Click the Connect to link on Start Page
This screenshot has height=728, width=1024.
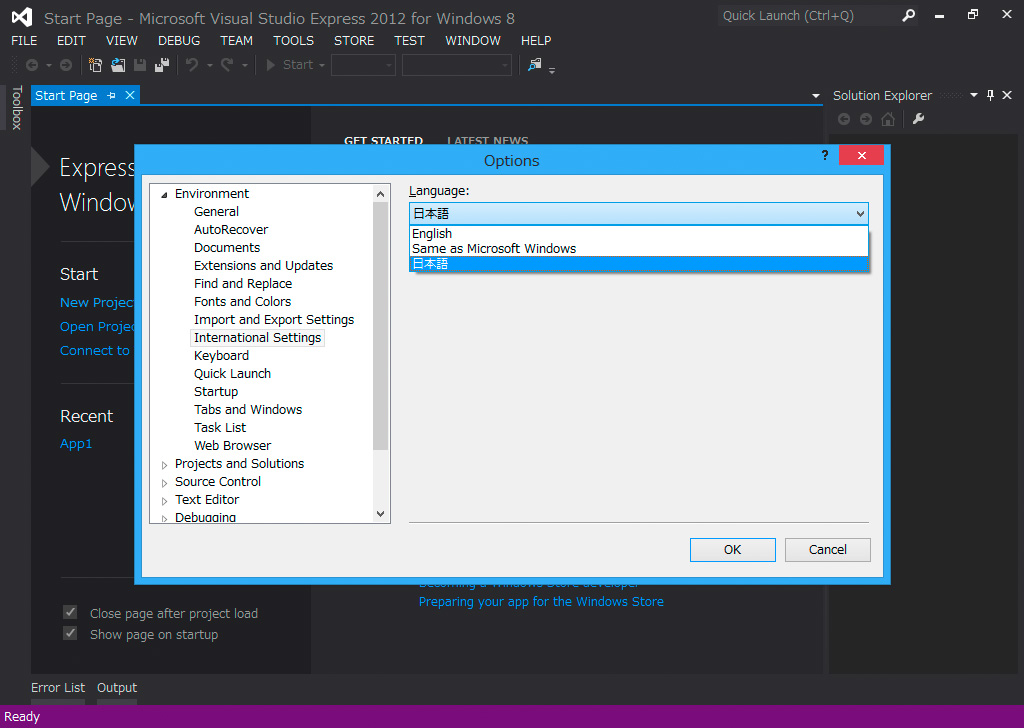[95, 351]
